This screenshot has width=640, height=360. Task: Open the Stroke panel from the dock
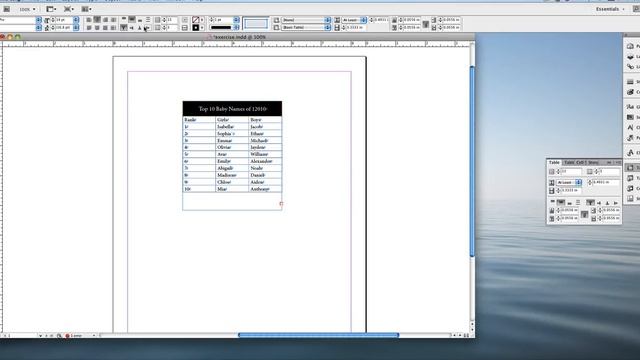coord(631,82)
